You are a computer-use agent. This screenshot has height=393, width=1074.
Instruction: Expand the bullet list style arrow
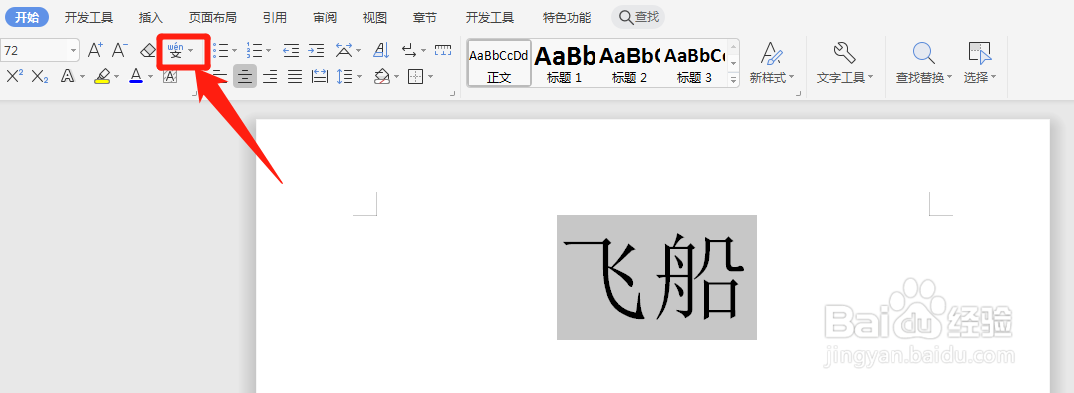coord(235,51)
